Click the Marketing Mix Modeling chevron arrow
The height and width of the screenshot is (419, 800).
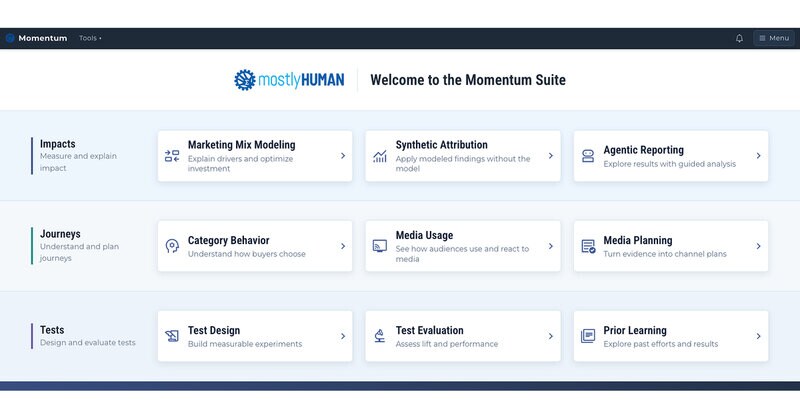[343, 156]
